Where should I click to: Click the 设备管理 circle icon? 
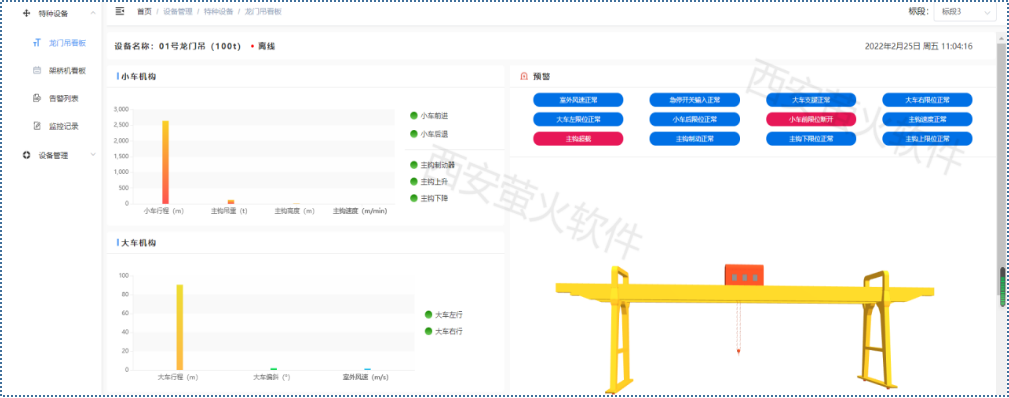pos(26,155)
